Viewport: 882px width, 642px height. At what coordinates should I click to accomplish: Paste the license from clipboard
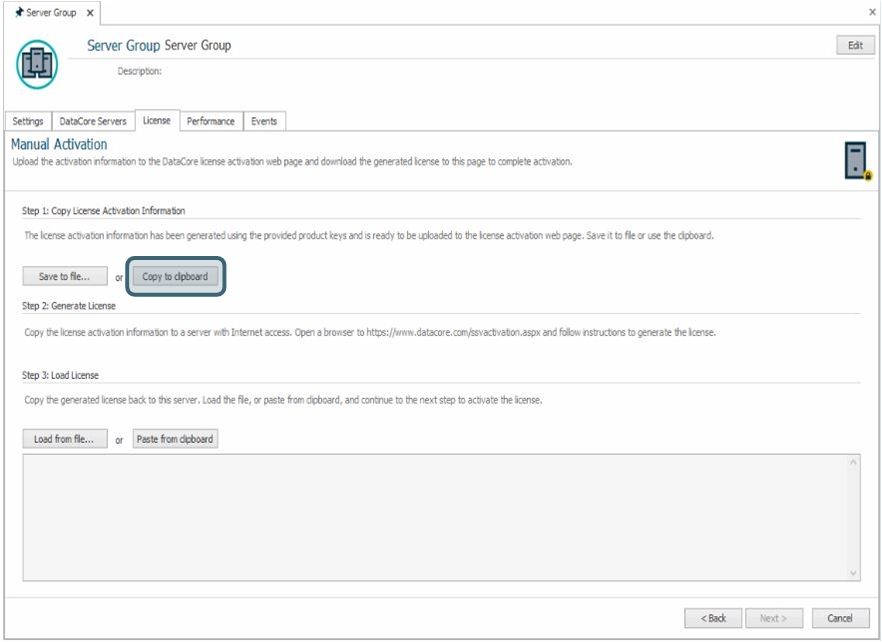click(x=175, y=439)
